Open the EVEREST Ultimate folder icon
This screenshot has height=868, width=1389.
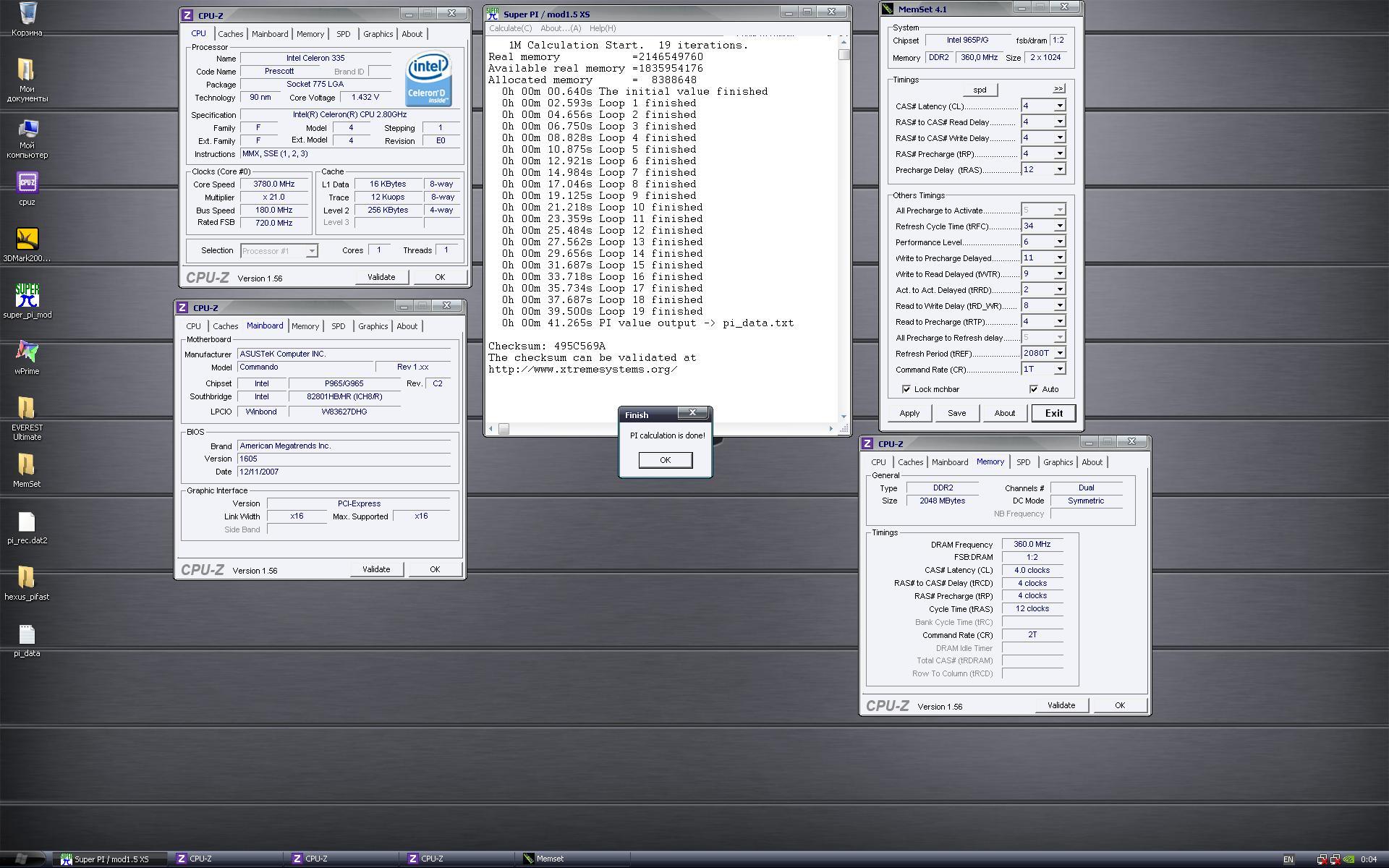point(27,418)
